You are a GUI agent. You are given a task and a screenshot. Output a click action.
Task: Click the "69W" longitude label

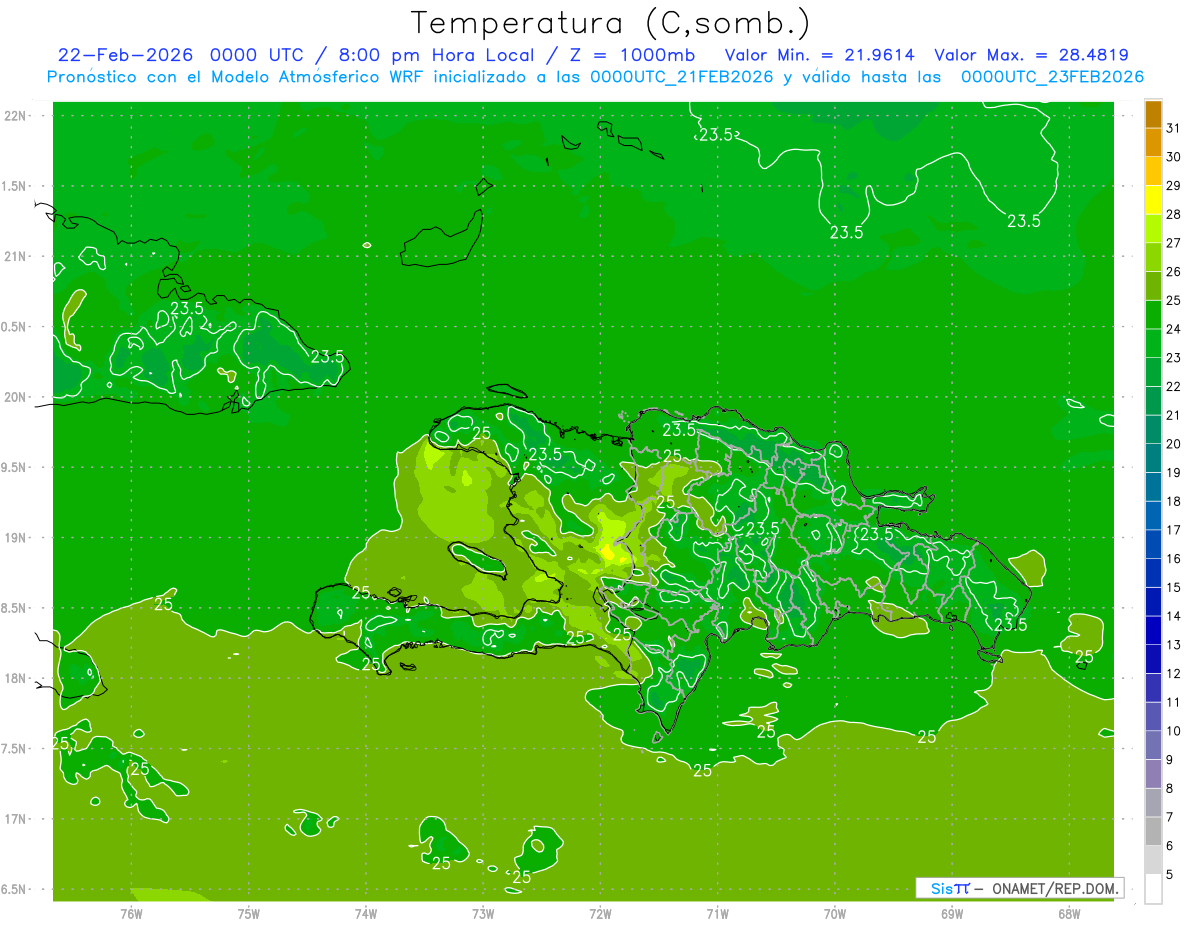click(952, 913)
